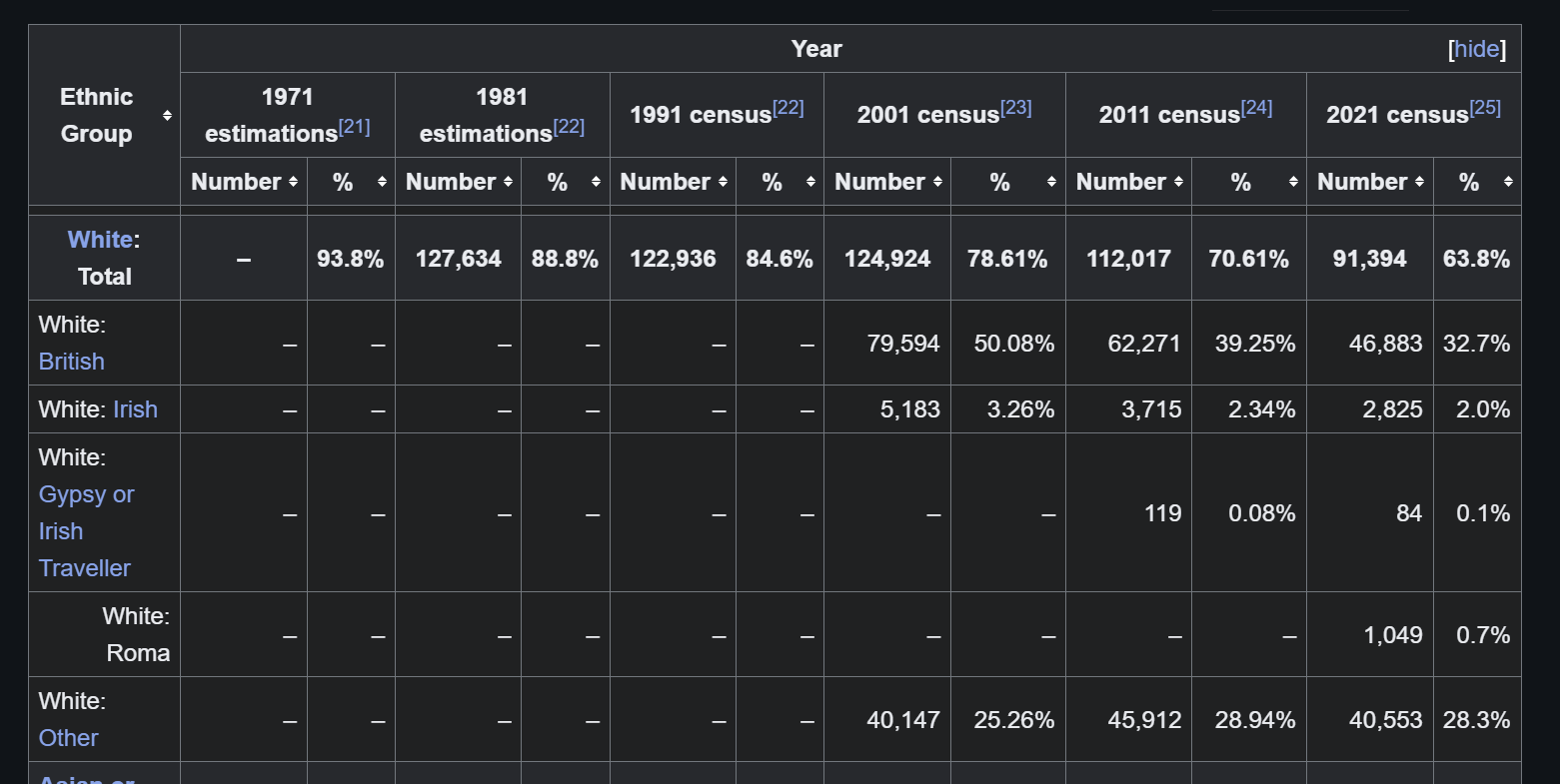Collapse the Year table using hide

coord(1476,49)
